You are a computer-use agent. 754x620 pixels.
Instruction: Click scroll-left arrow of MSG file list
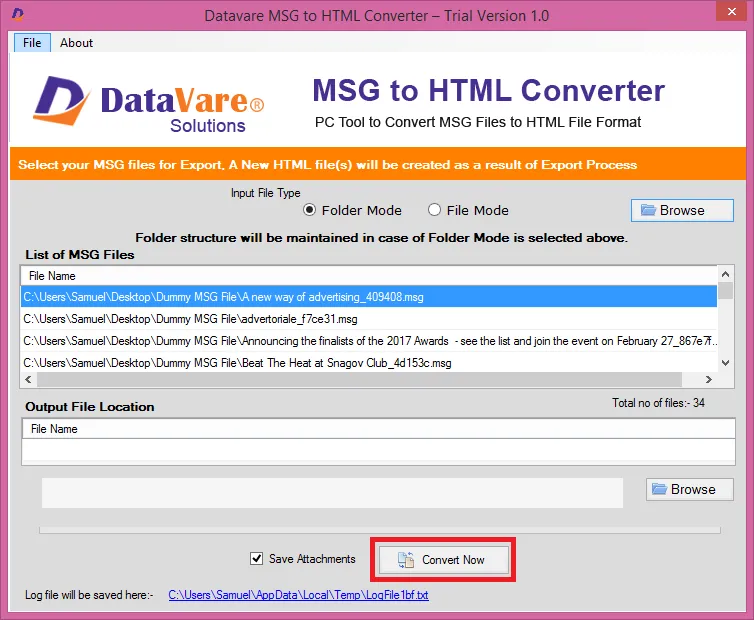(x=28, y=380)
